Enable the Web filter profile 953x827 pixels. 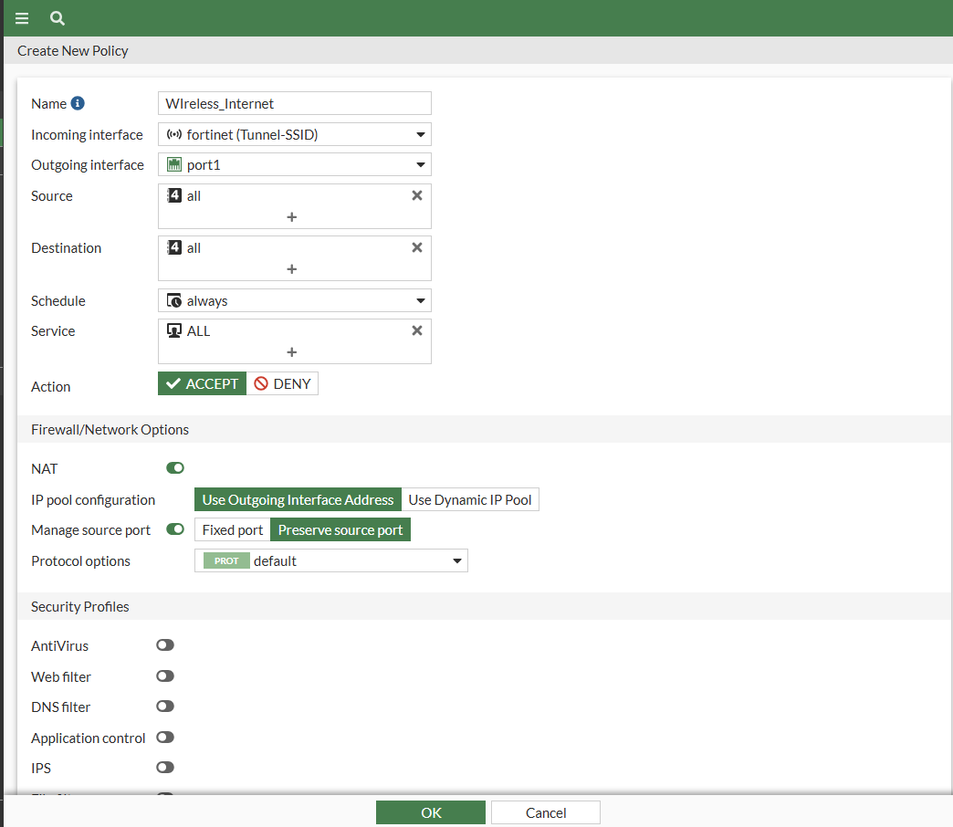[x=165, y=676]
